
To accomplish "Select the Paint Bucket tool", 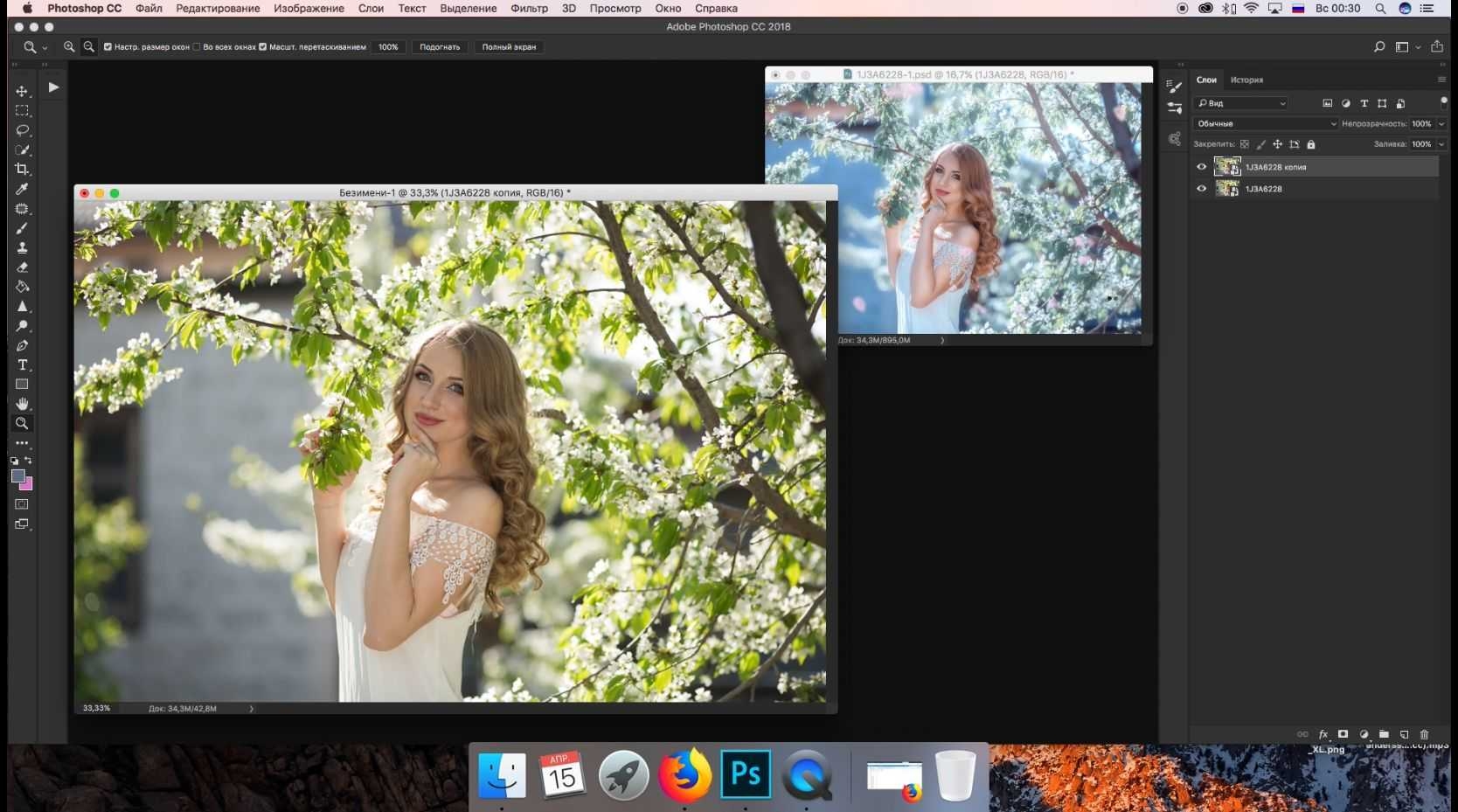I will 22,287.
